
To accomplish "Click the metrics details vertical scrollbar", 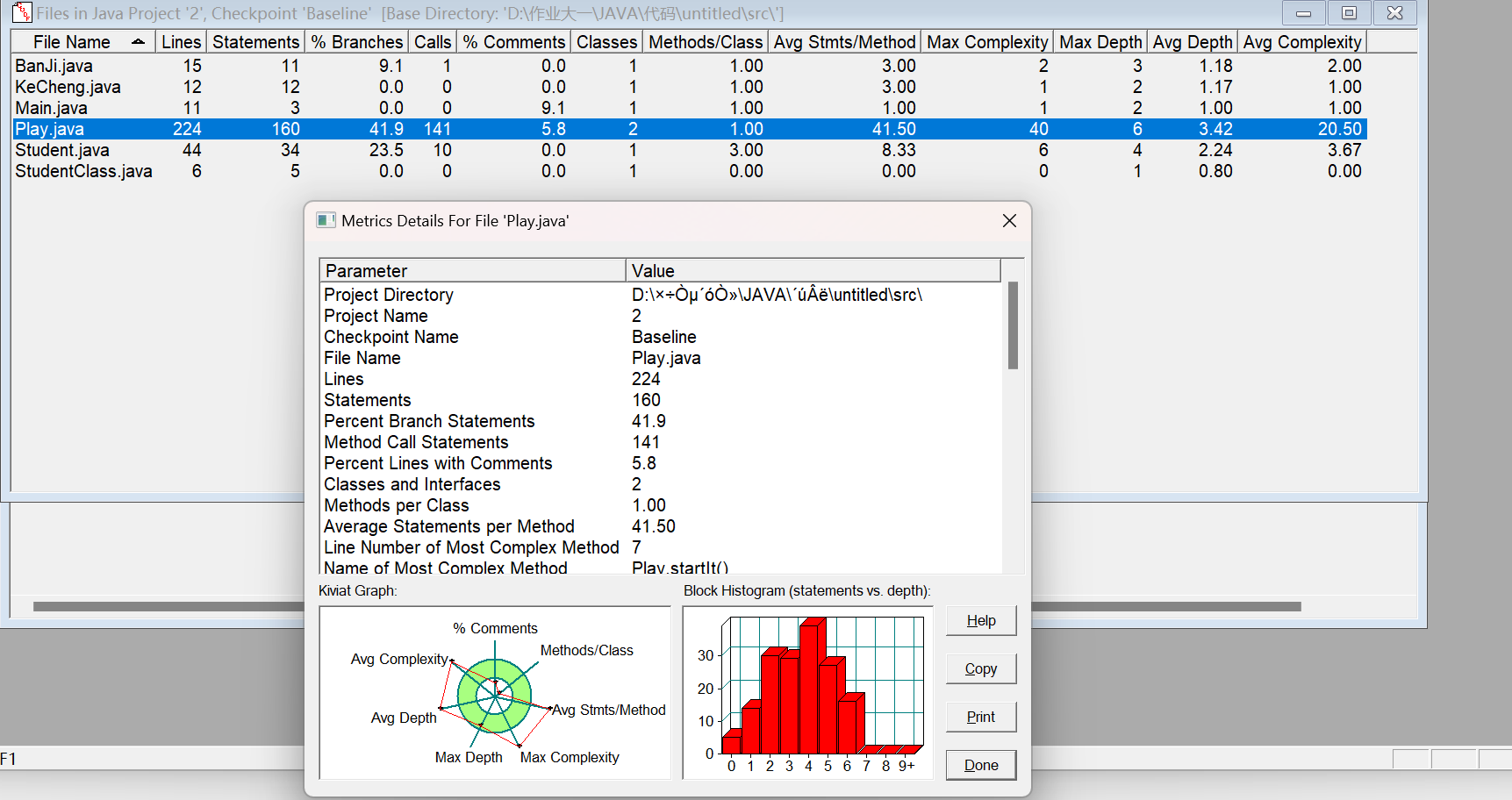I will coord(1013,325).
